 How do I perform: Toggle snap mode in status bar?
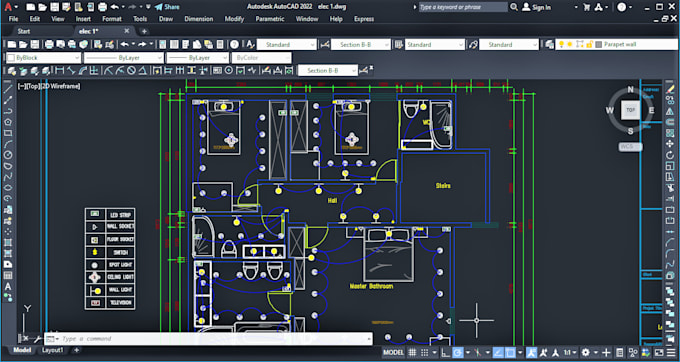(x=424, y=352)
